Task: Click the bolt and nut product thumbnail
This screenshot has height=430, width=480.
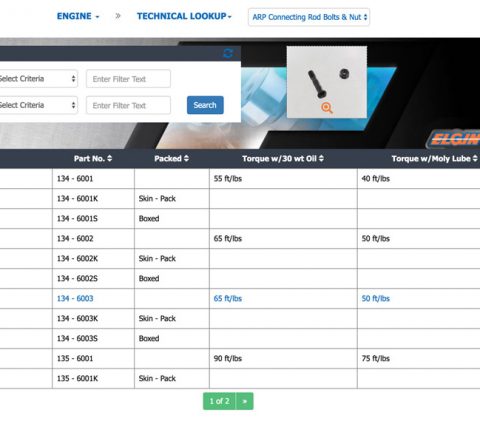Action: click(327, 82)
